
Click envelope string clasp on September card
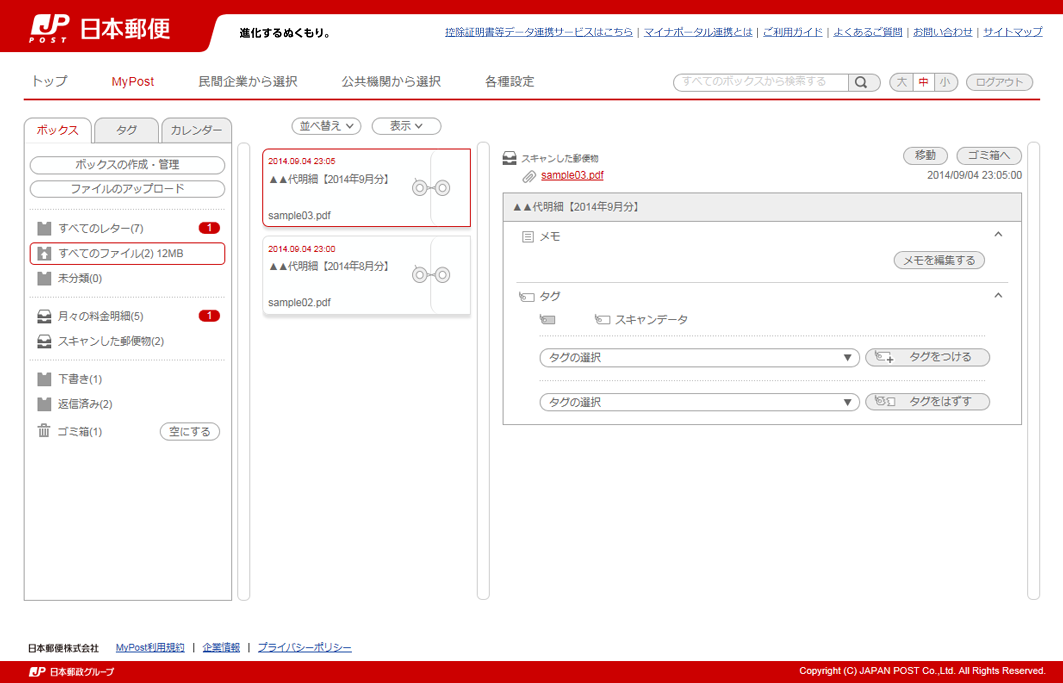pyautogui.click(x=431, y=188)
